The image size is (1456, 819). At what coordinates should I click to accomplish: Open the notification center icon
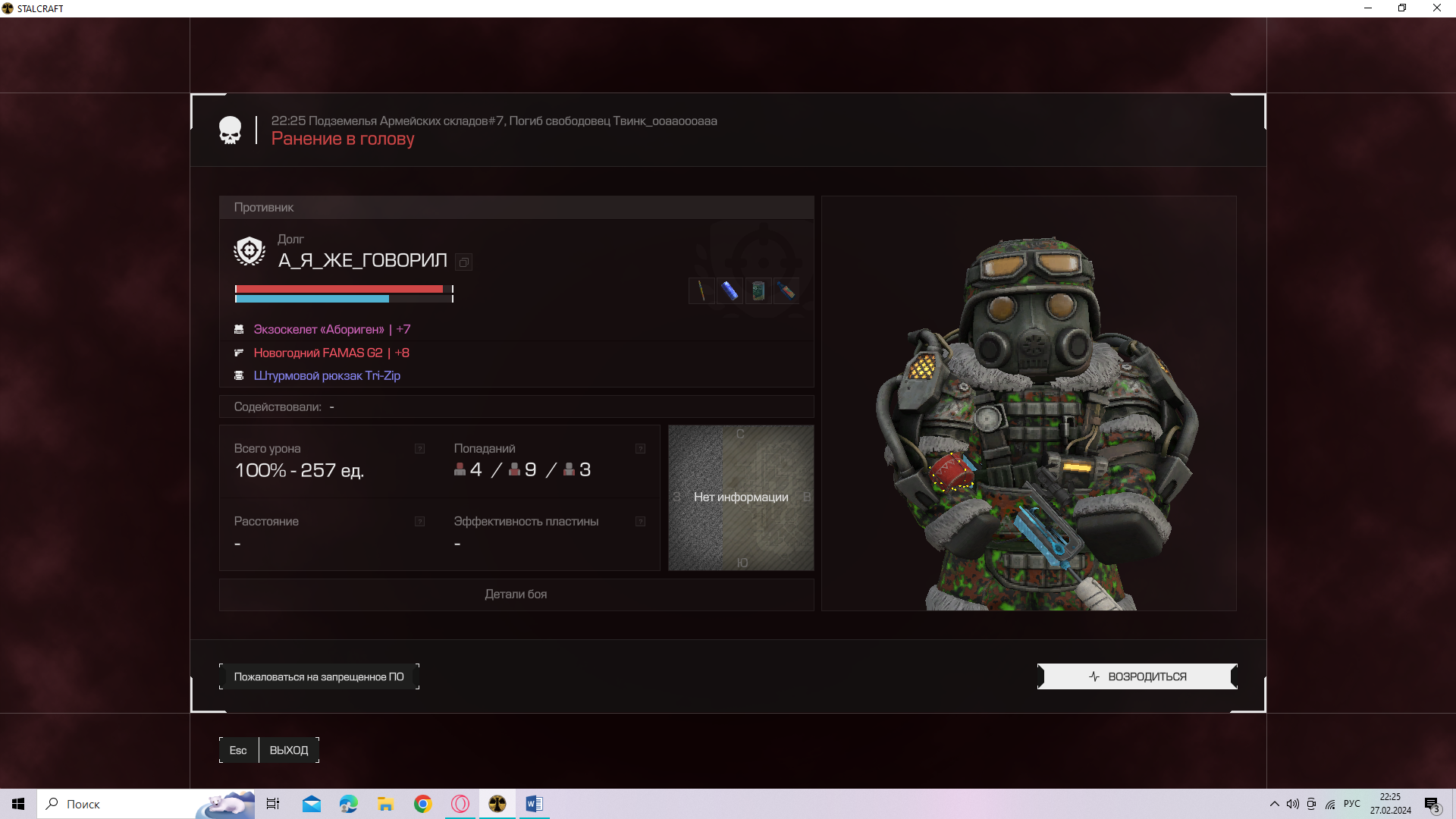pyautogui.click(x=1432, y=805)
